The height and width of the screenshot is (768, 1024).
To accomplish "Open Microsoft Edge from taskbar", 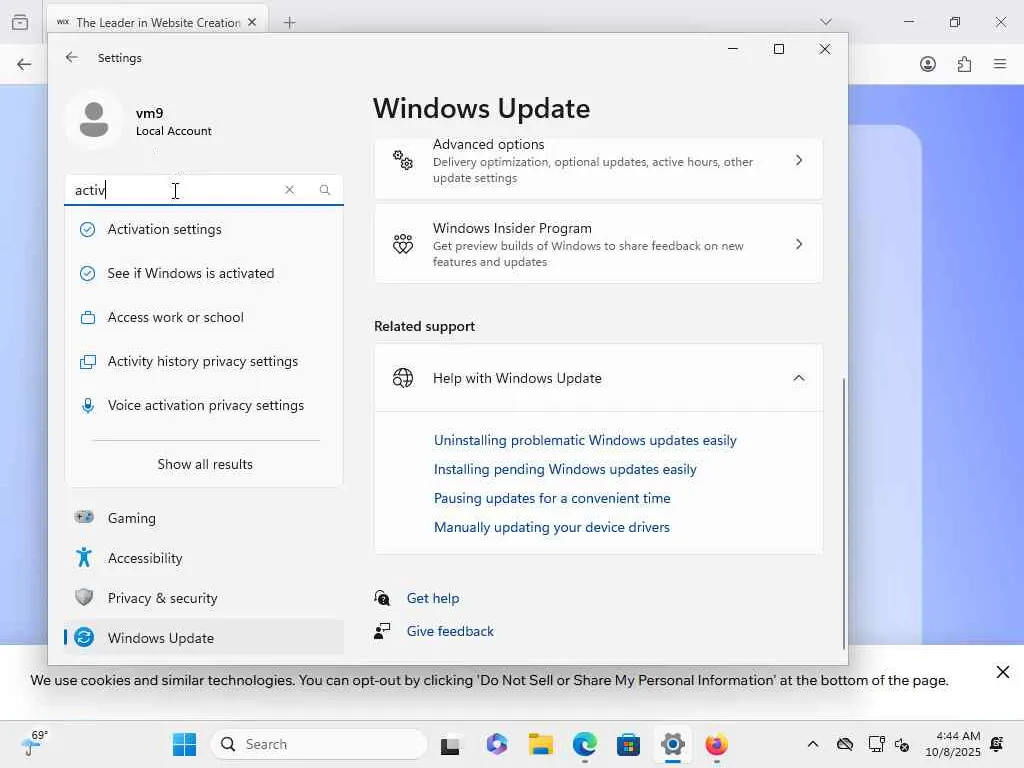I will (584, 744).
